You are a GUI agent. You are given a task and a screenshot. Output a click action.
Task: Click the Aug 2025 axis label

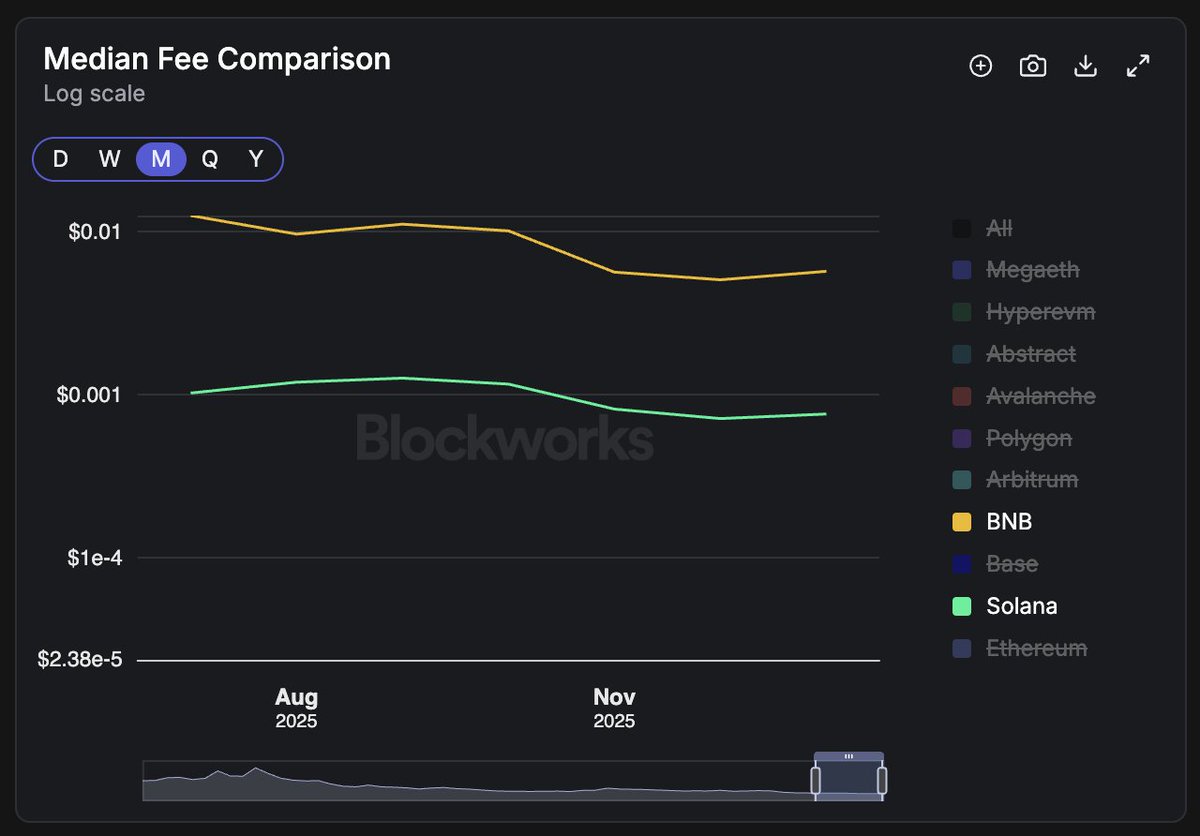click(x=296, y=708)
